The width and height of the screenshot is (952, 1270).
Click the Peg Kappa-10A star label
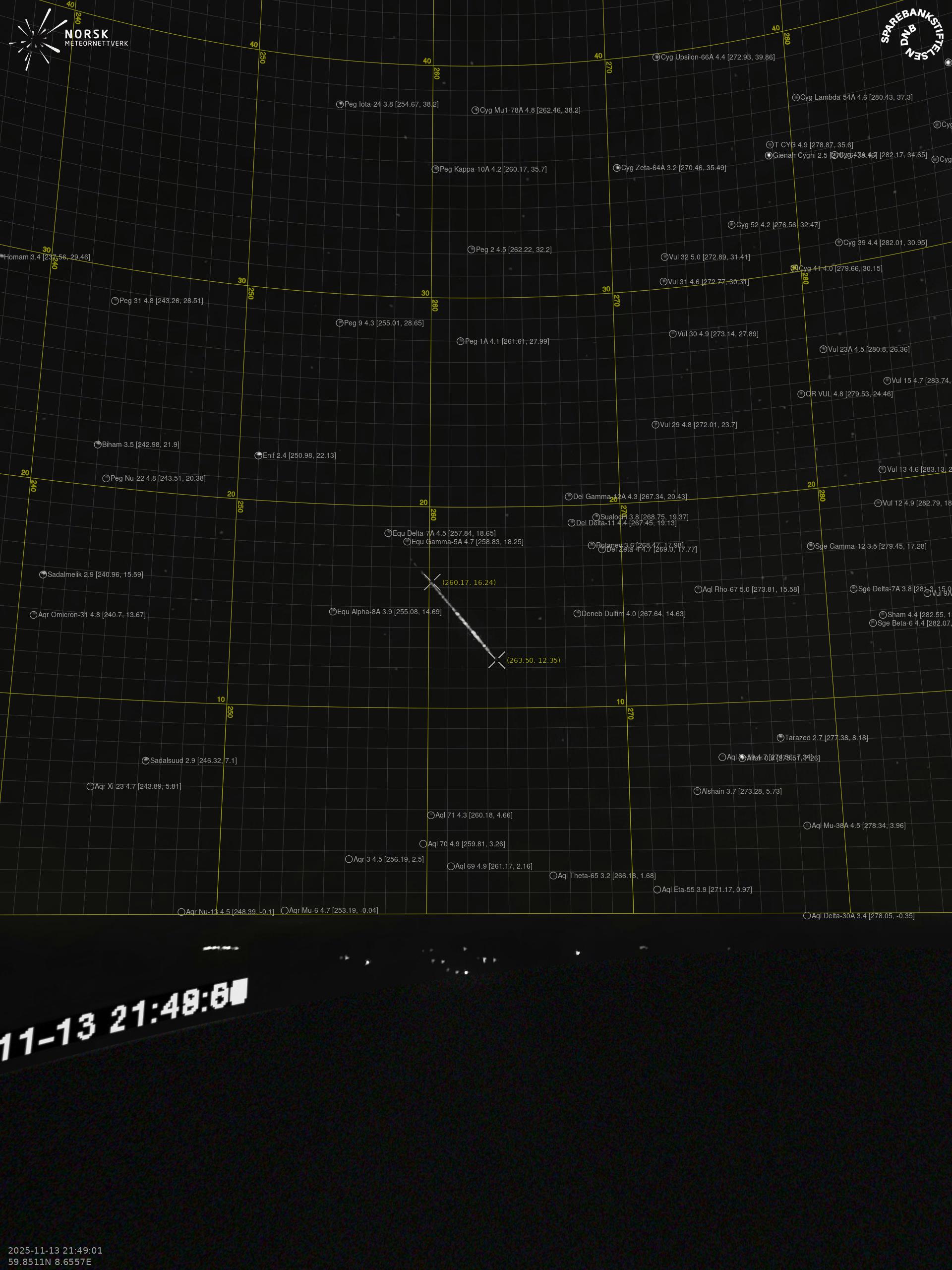point(492,169)
